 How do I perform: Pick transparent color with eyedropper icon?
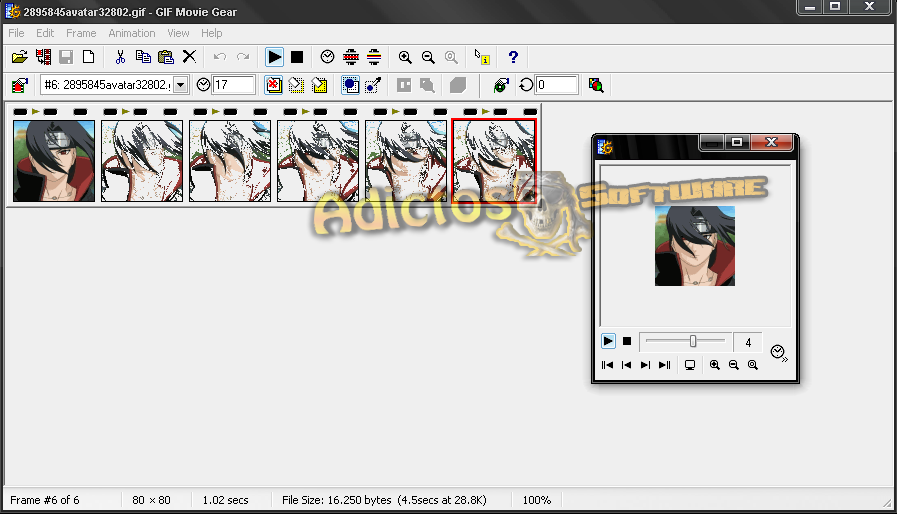[x=373, y=86]
